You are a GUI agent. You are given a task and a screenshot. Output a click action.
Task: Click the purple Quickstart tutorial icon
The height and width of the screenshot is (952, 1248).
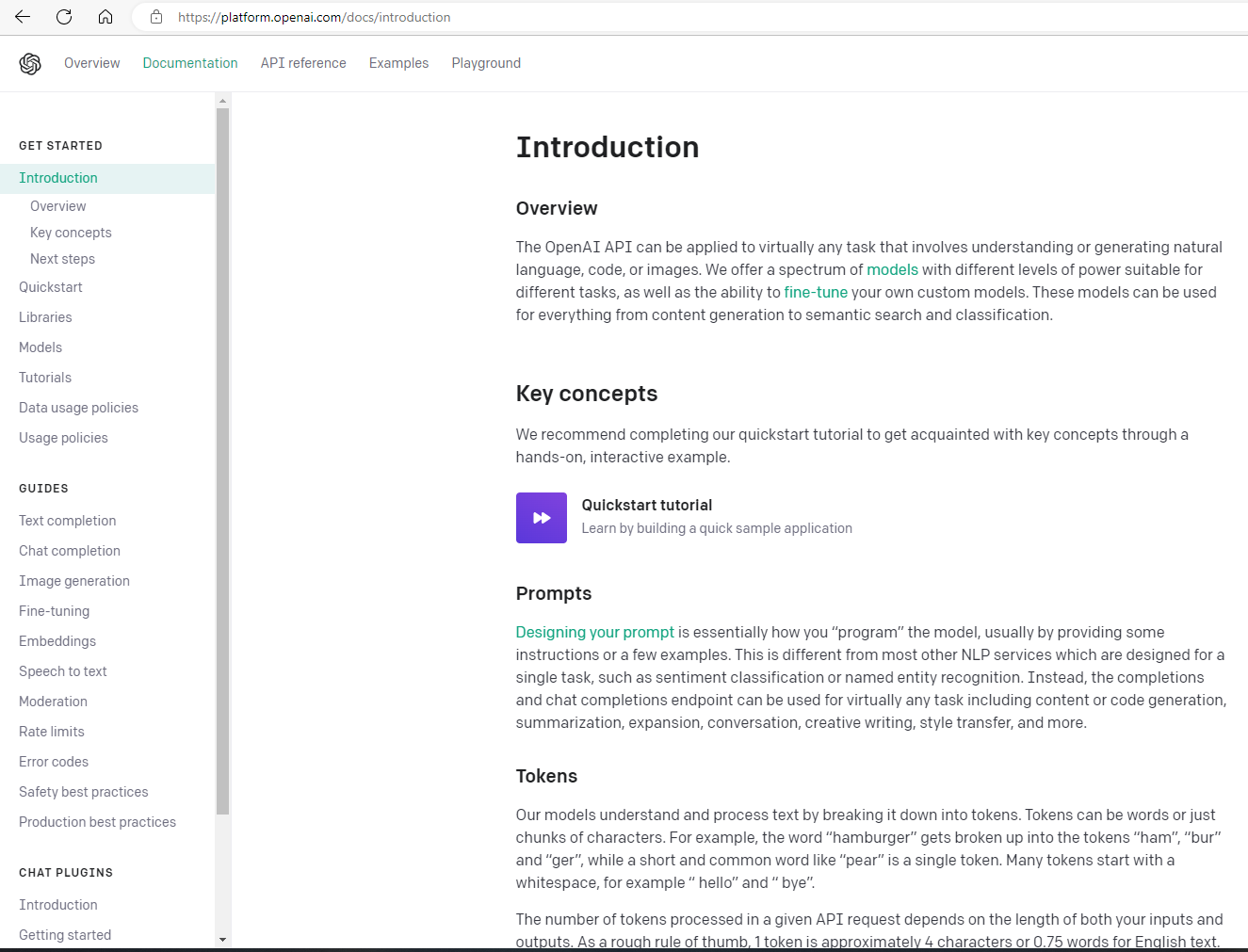pos(542,518)
